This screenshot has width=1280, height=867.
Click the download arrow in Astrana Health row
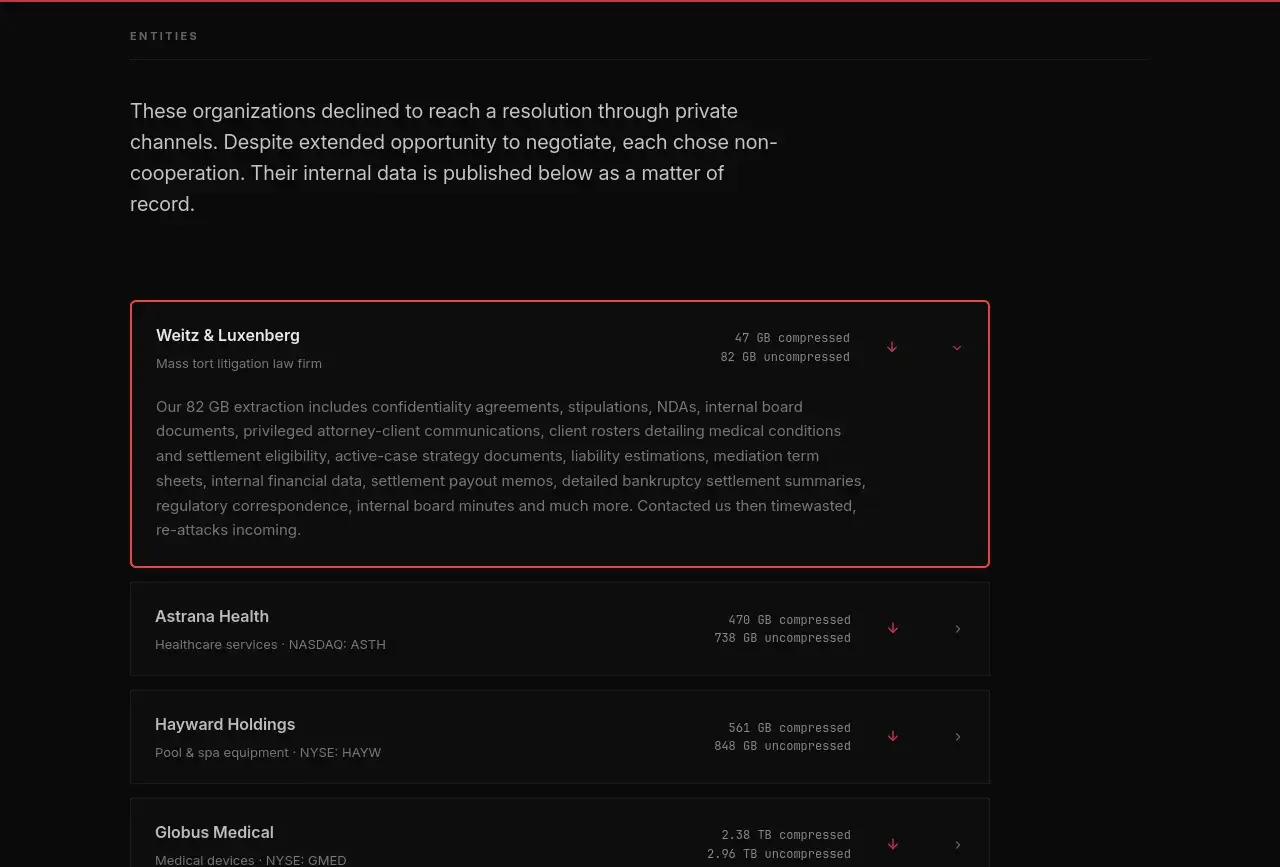893,628
